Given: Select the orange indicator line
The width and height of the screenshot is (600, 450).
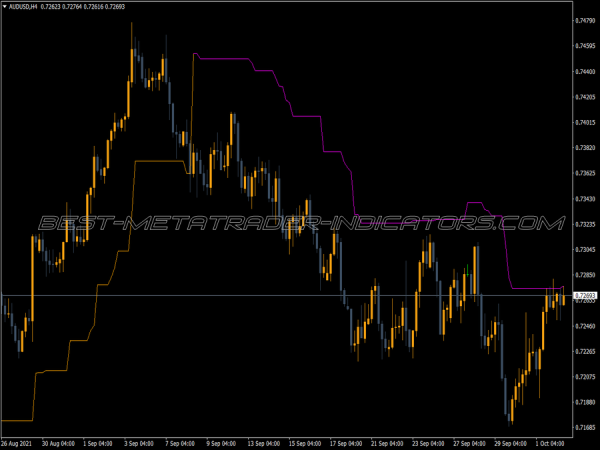Looking at the screenshot, I should 160,160.
